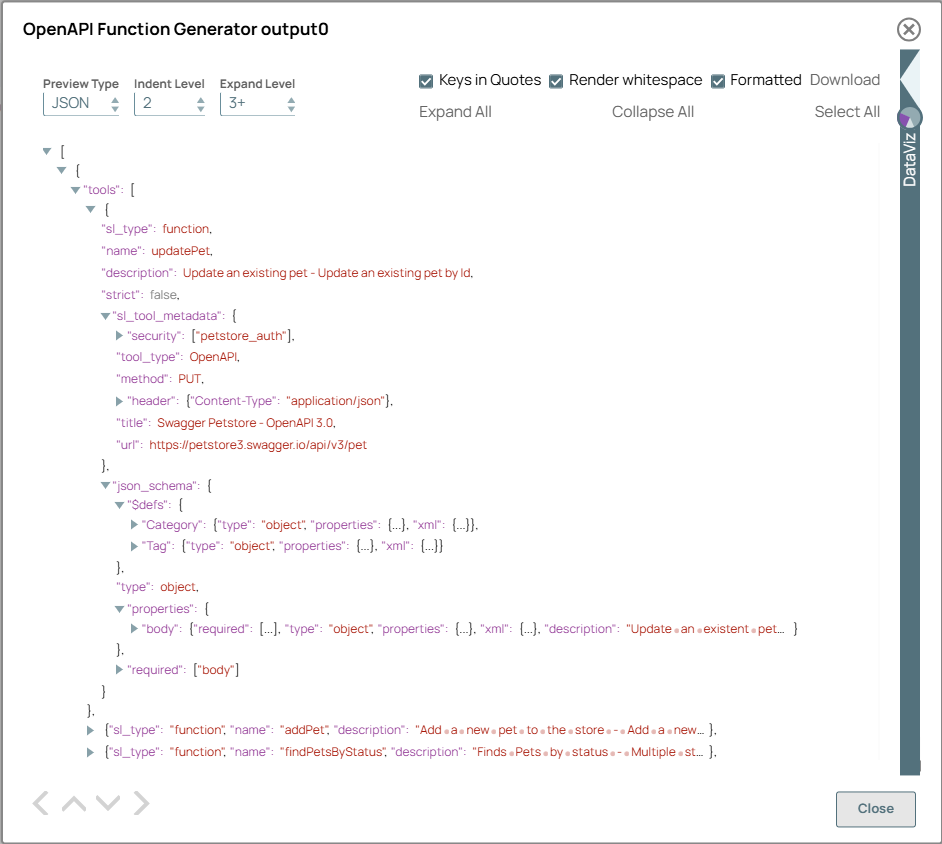942x844 pixels.
Task: Click the up arrow navigation icon
Action: click(73, 803)
